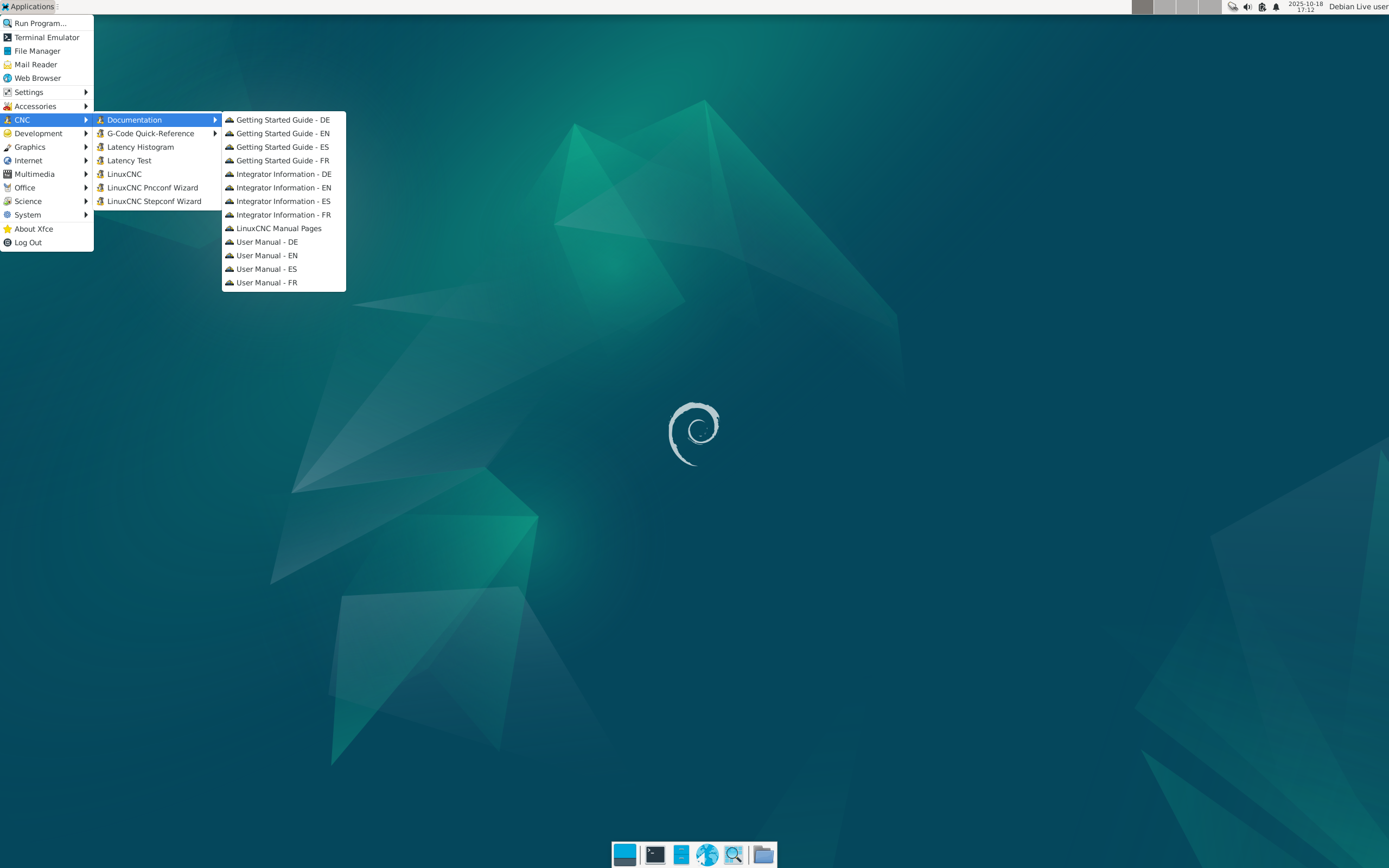Image resolution: width=1389 pixels, height=868 pixels.
Task: Expand the System submenu
Action: point(47,215)
